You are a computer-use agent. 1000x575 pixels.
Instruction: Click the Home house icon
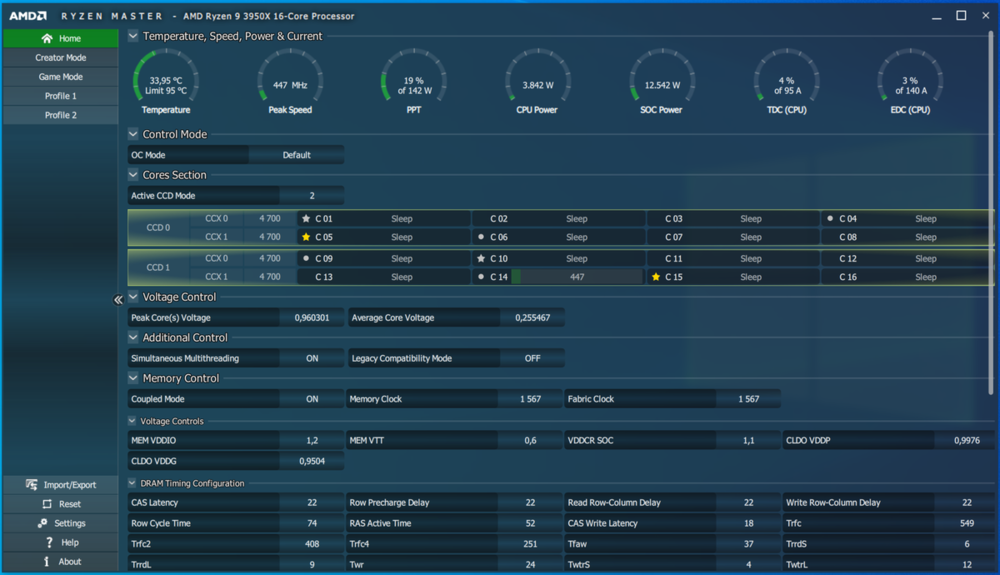click(x=47, y=38)
